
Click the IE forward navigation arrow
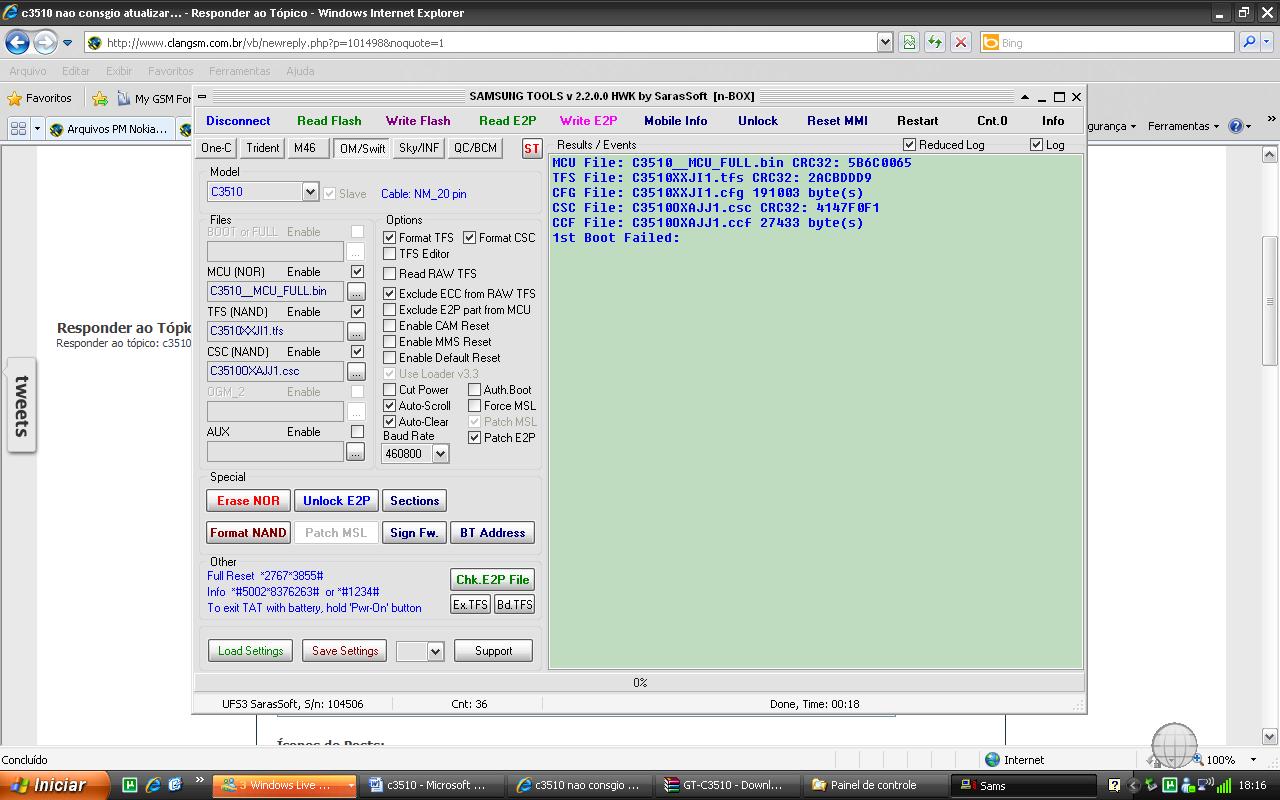[x=45, y=42]
